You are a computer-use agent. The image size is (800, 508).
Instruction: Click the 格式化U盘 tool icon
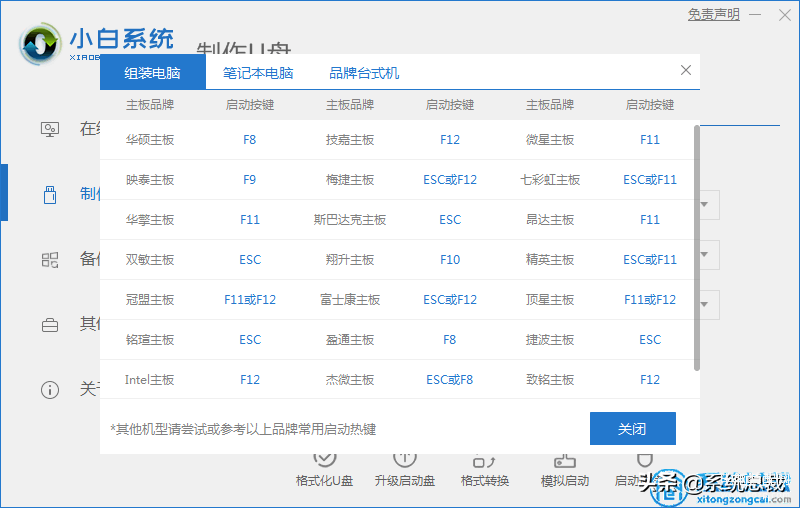[x=324, y=460]
